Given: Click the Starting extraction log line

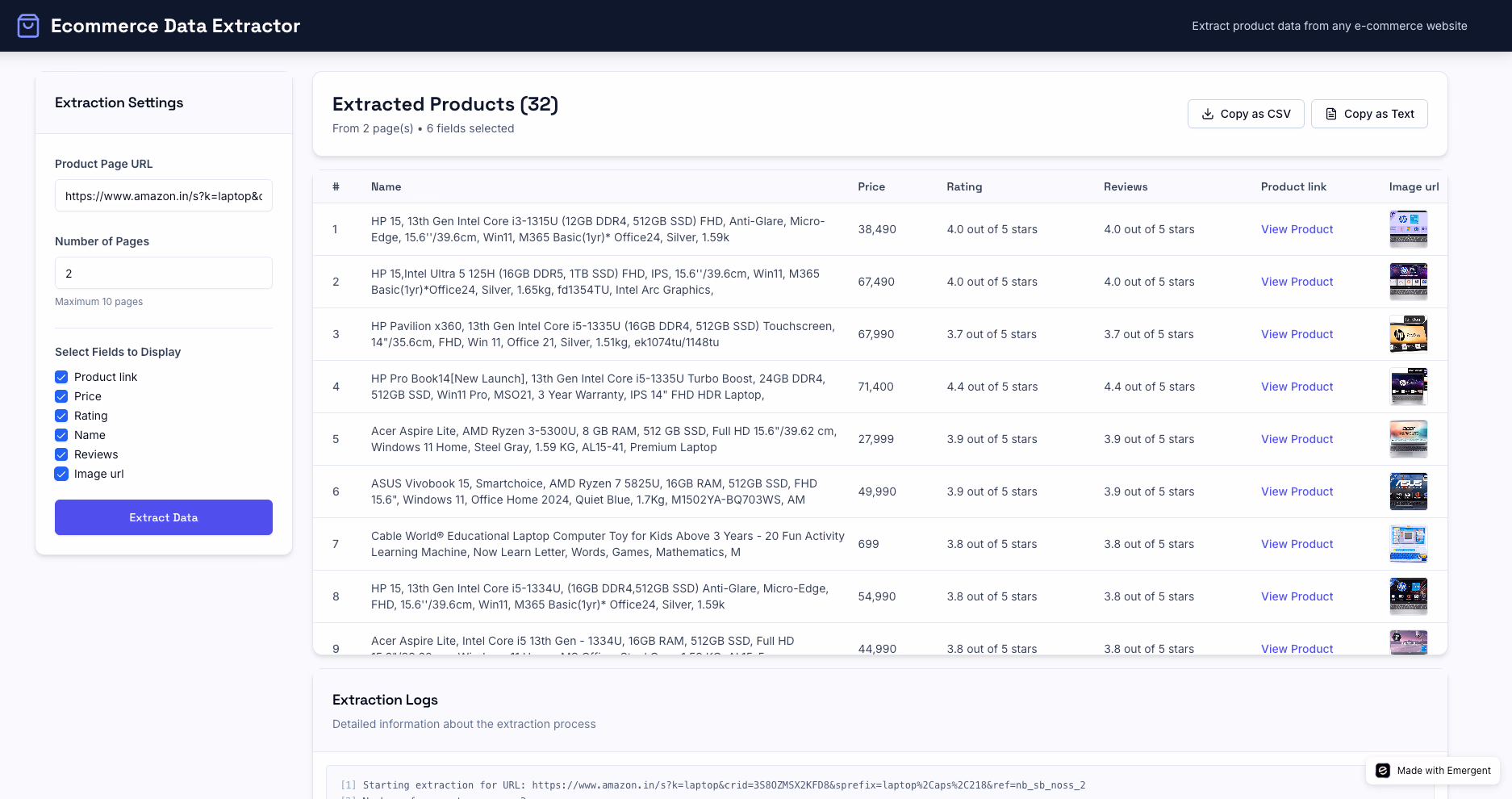Looking at the screenshot, I should (713, 784).
